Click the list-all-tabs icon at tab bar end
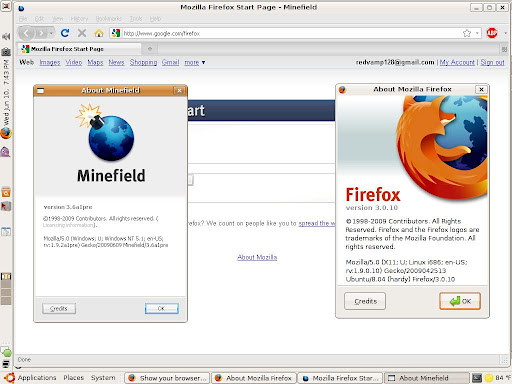Image resolution: width=512 pixels, height=384 pixels. pyautogui.click(x=504, y=49)
